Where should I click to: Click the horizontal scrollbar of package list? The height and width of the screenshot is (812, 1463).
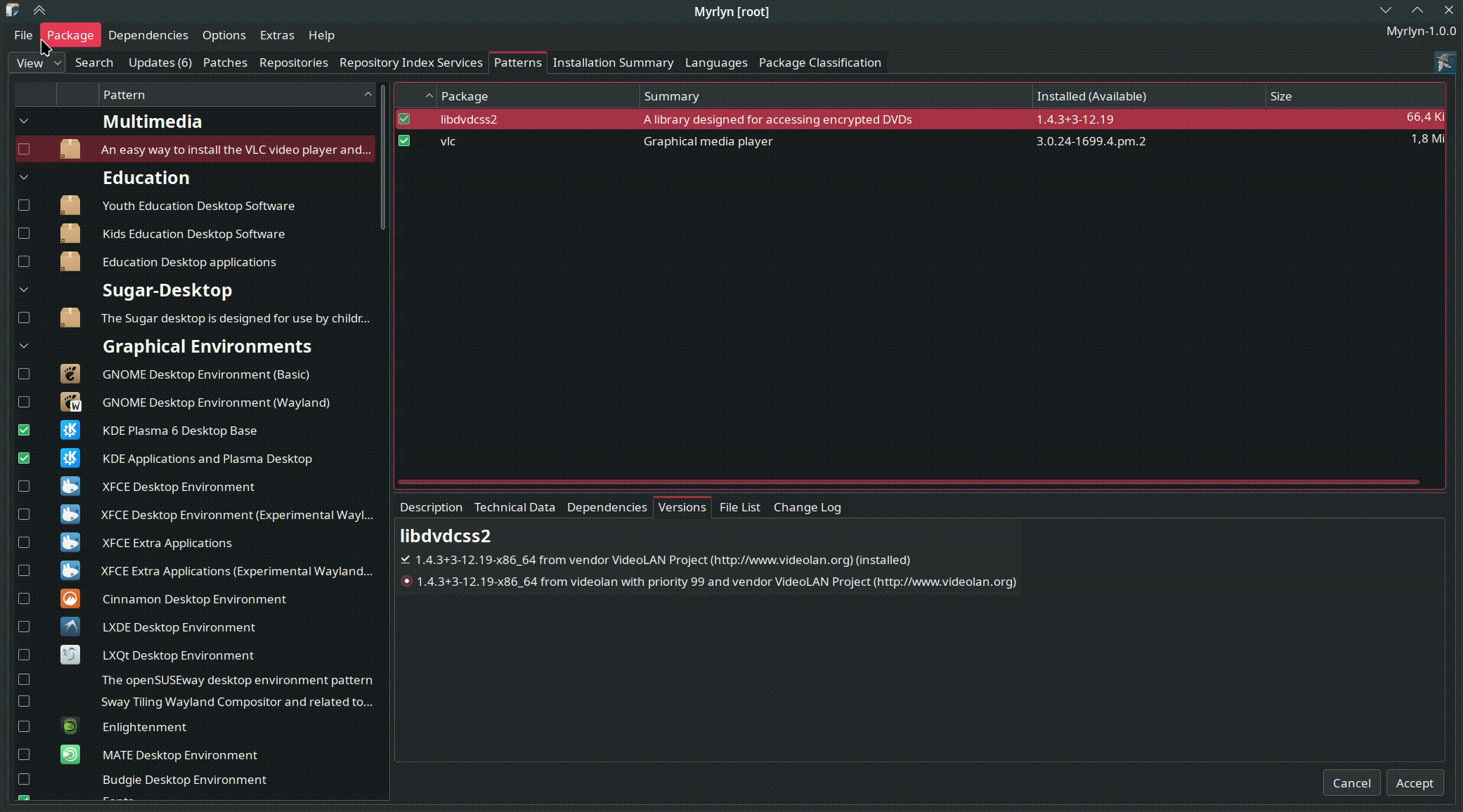tap(908, 482)
